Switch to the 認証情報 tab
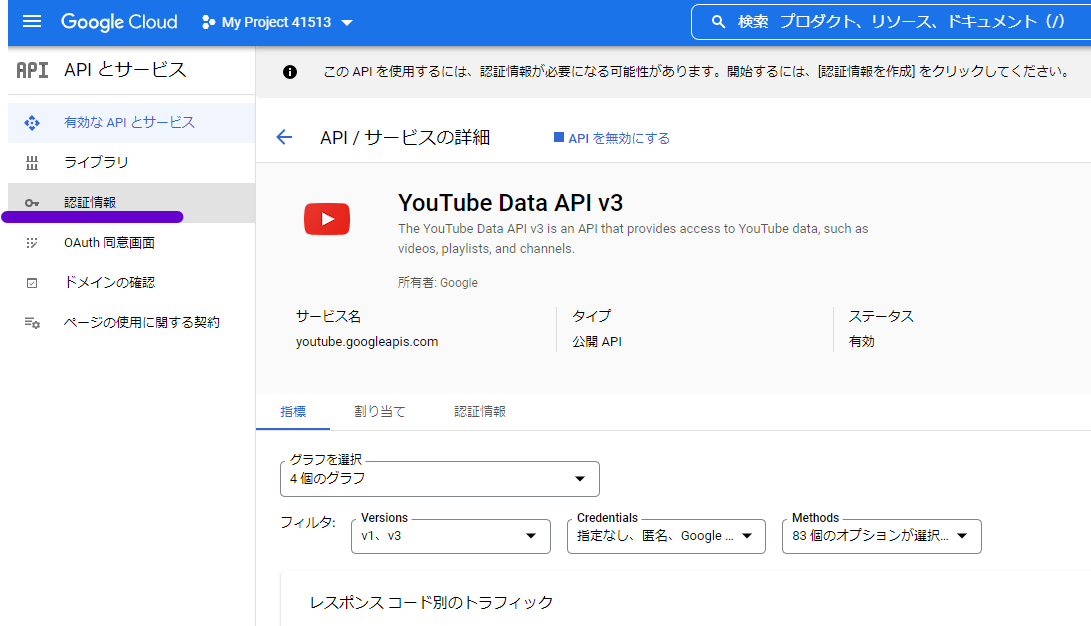This screenshot has height=626, width=1091. [480, 410]
